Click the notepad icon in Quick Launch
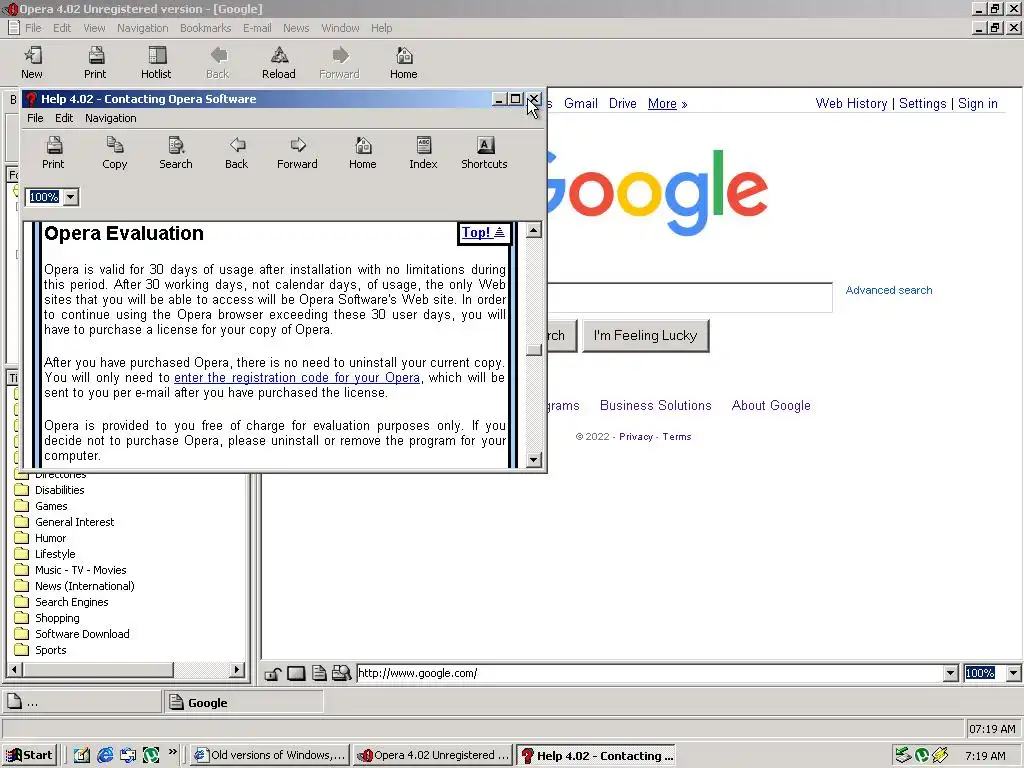 (x=82, y=756)
